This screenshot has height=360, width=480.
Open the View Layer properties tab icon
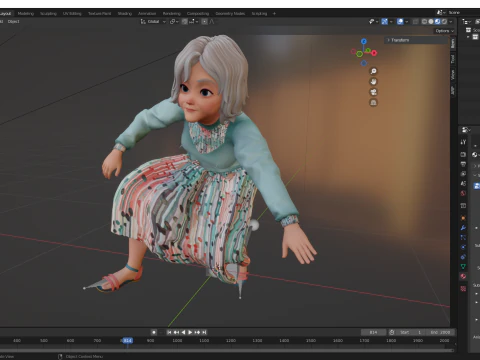pos(463,174)
